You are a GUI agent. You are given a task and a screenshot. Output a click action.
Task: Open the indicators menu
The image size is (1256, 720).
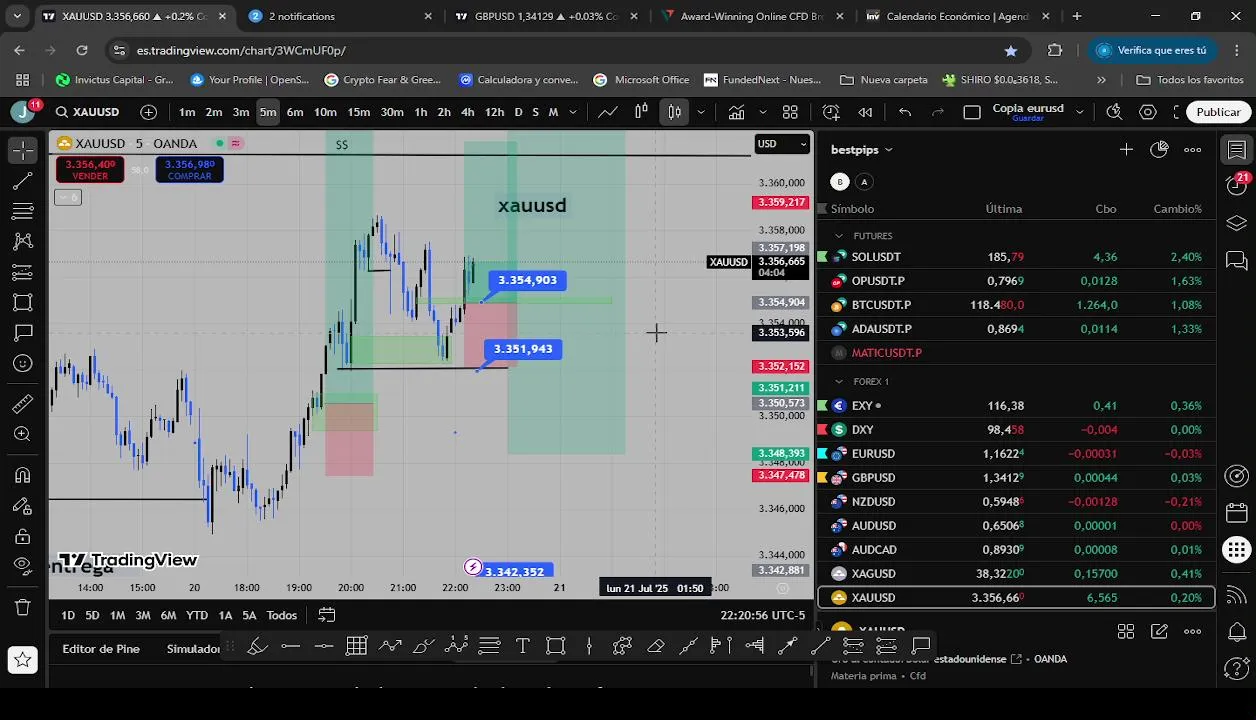click(736, 112)
